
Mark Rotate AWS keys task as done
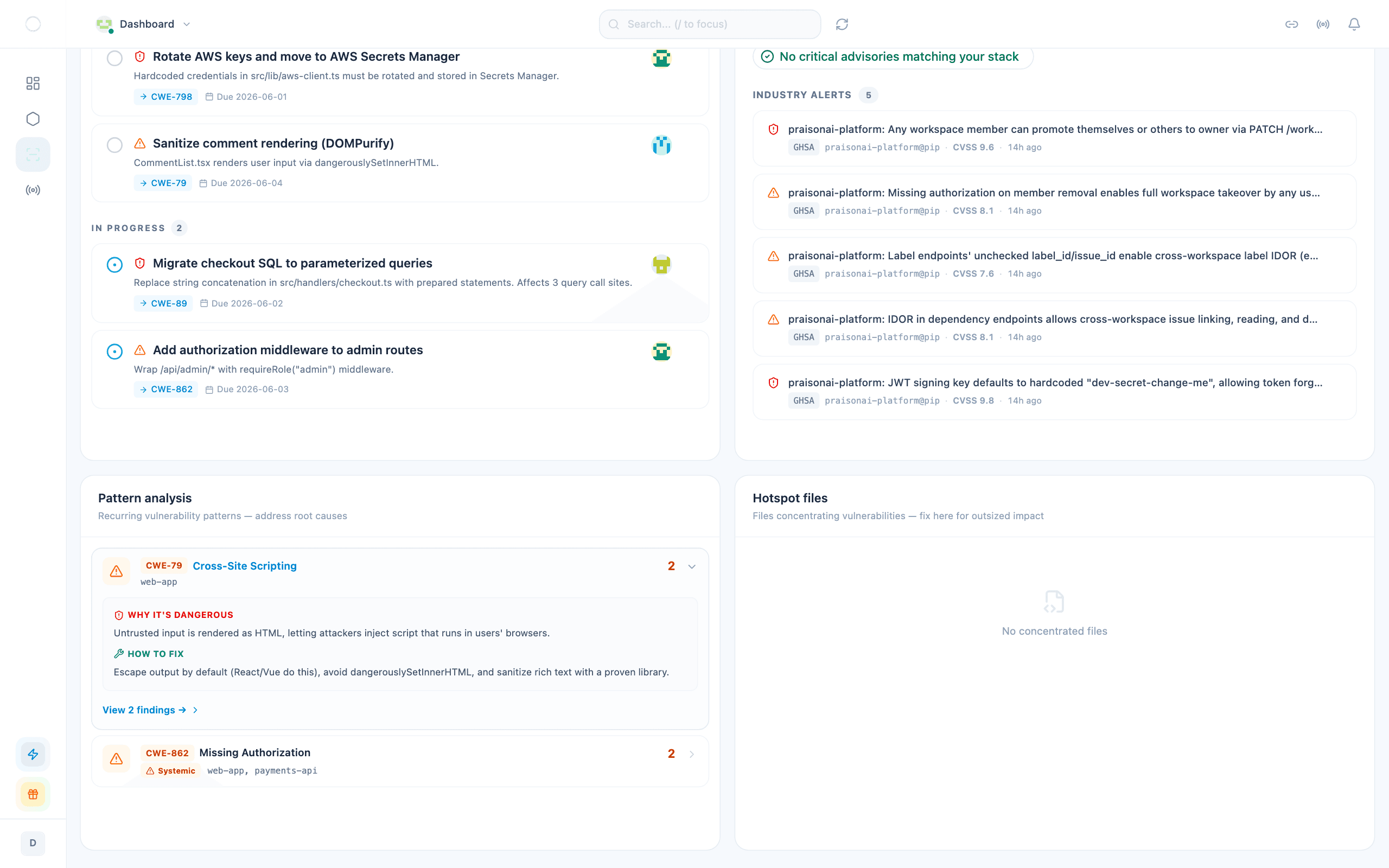(x=115, y=58)
